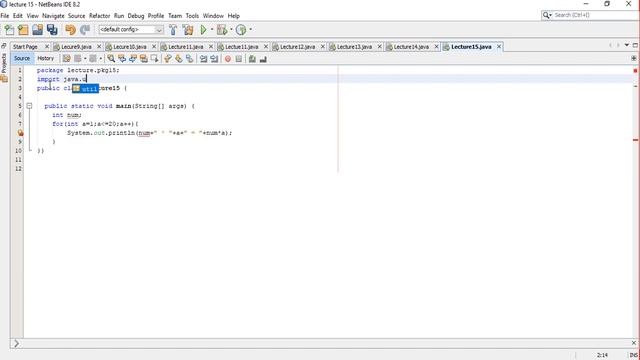The image size is (640, 360).
Task: Close the Lecture15.java tab
Action: coord(499,47)
